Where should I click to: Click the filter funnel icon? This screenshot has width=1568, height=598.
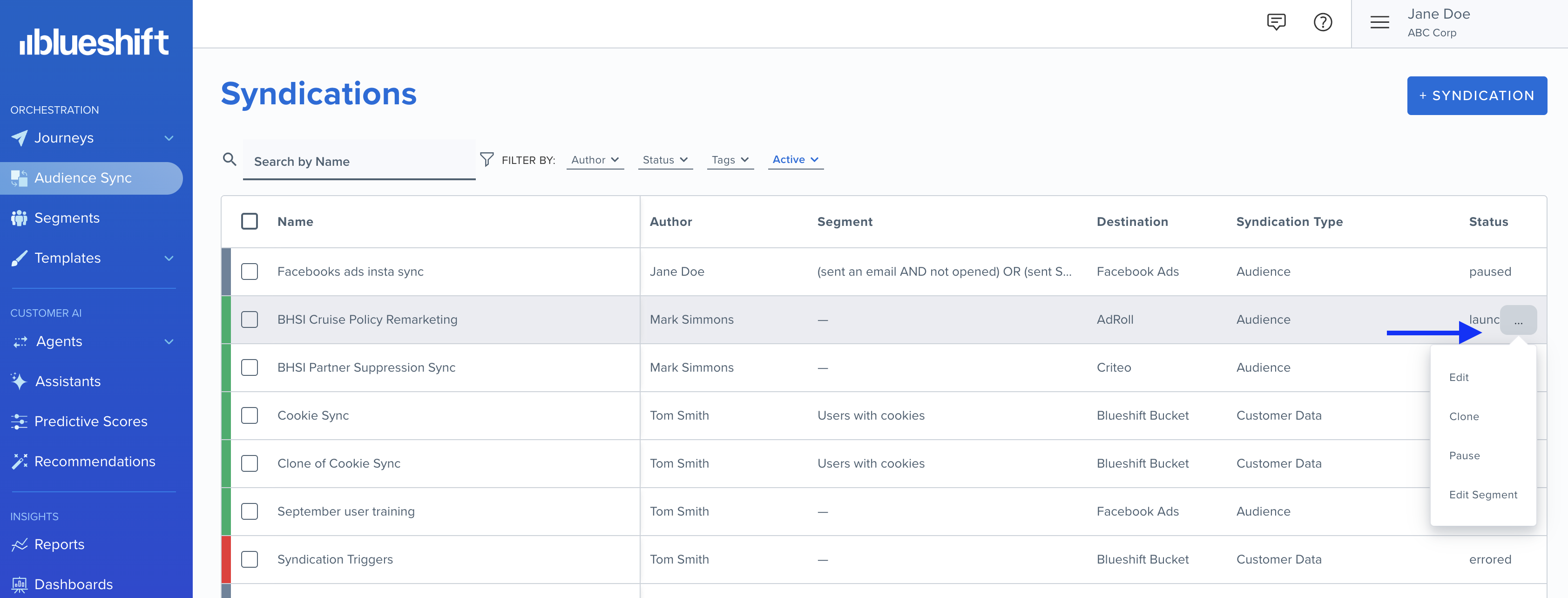point(487,160)
